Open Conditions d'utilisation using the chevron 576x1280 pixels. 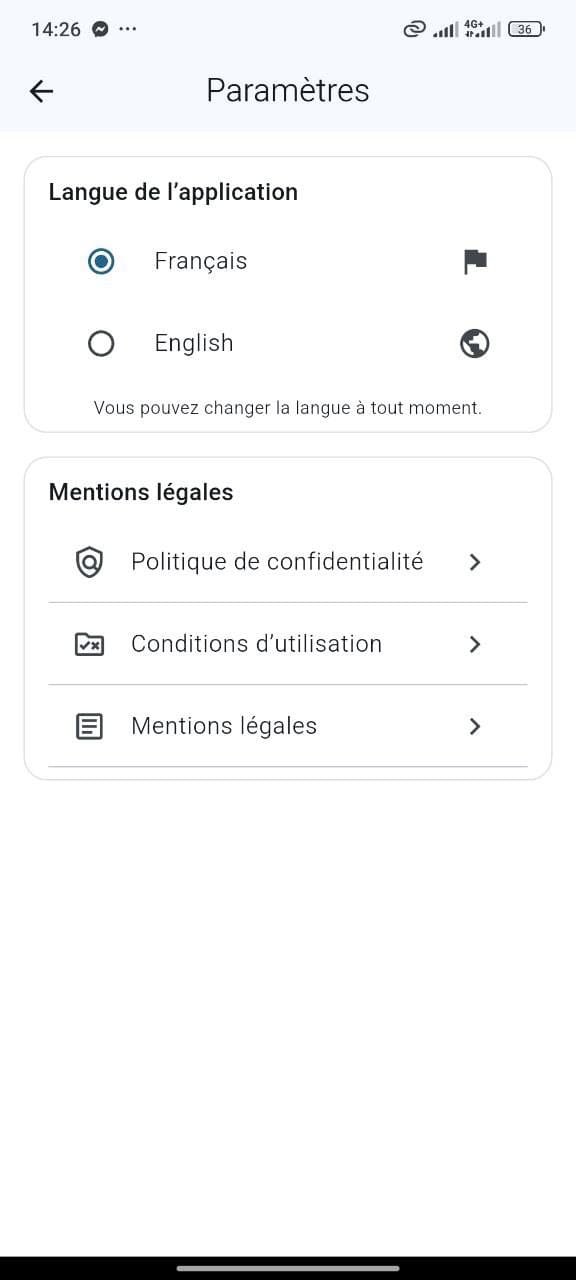(x=474, y=644)
